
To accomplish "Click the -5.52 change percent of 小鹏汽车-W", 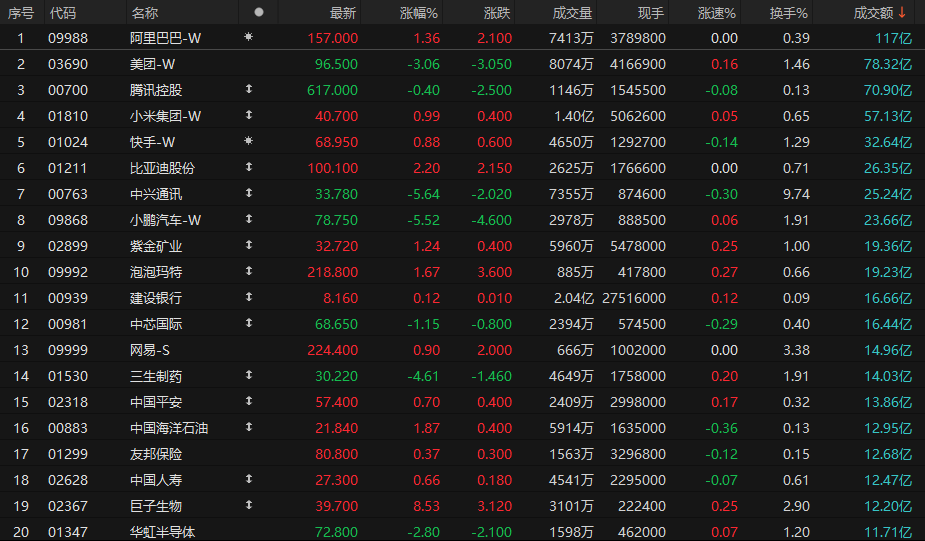I will pyautogui.click(x=424, y=220).
